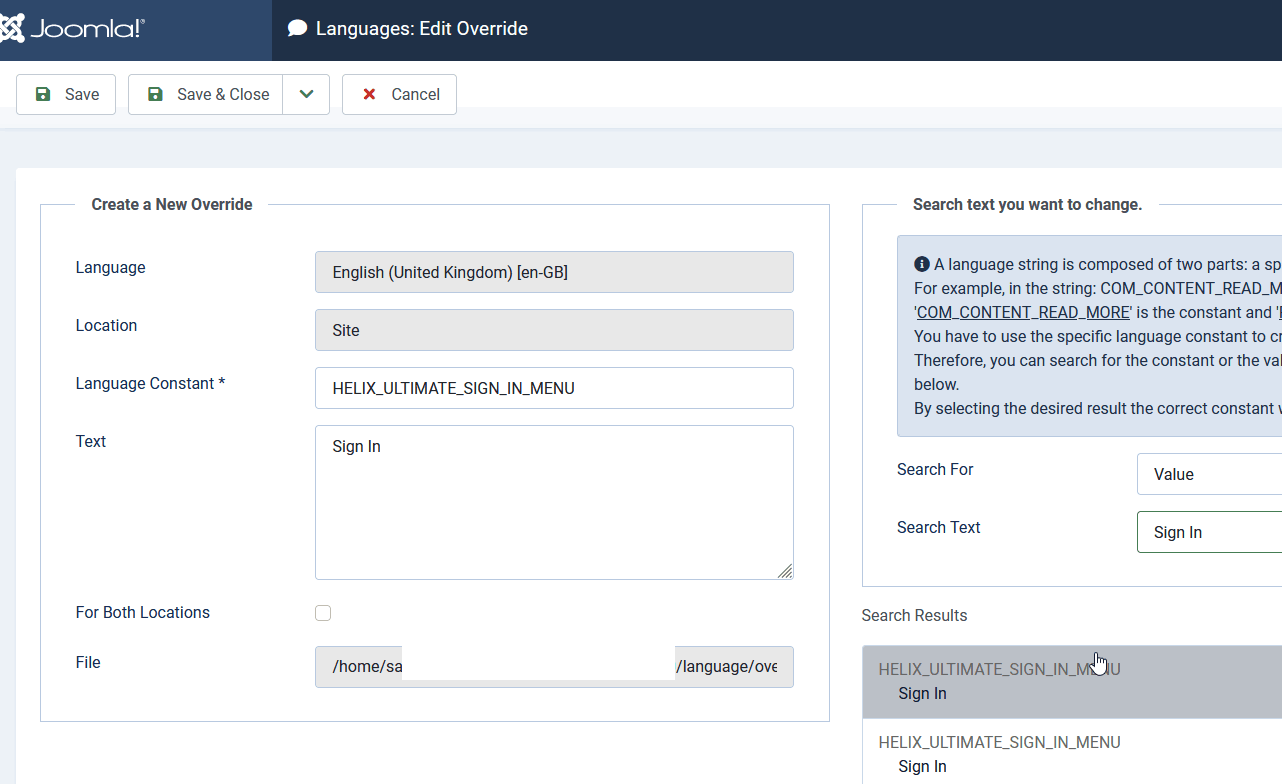Click the Joomla logo icon
Screen dimensions: 1282x784
point(12,28)
